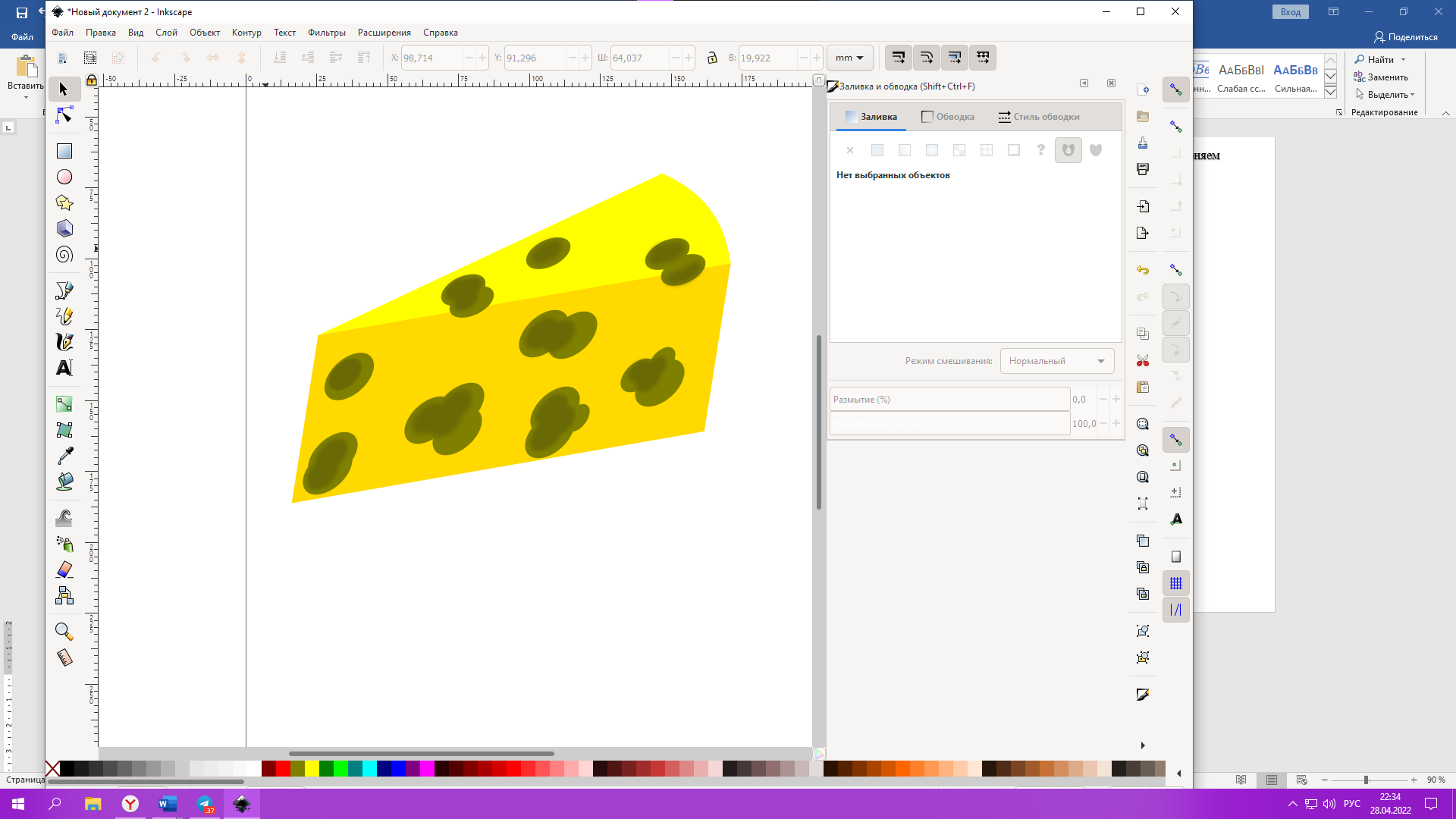1456x819 pixels.
Task: Toggle move gradients with object
Action: [x=955, y=58]
